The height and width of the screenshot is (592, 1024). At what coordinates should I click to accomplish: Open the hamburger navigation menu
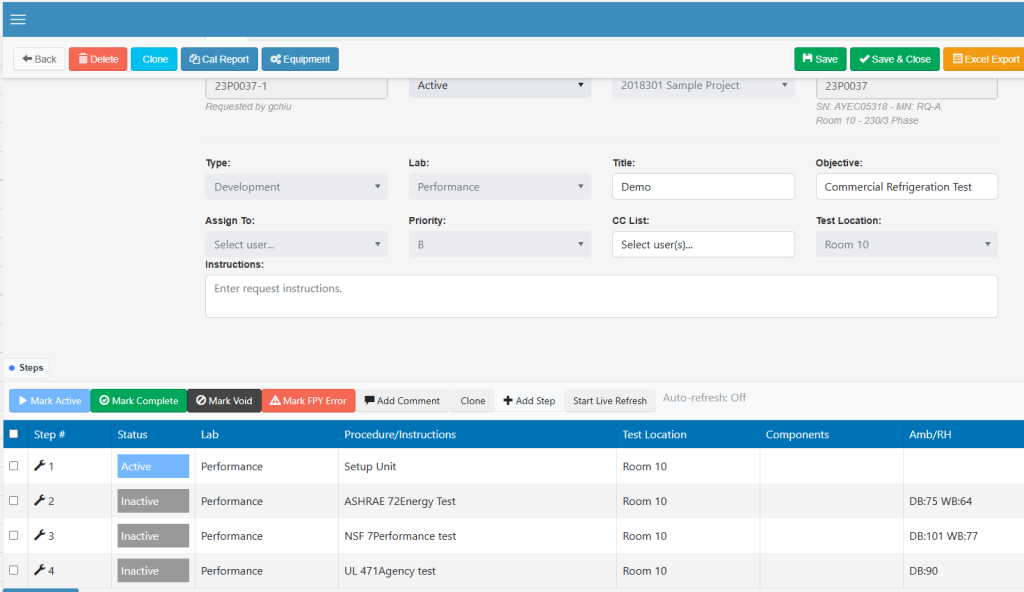click(x=18, y=19)
